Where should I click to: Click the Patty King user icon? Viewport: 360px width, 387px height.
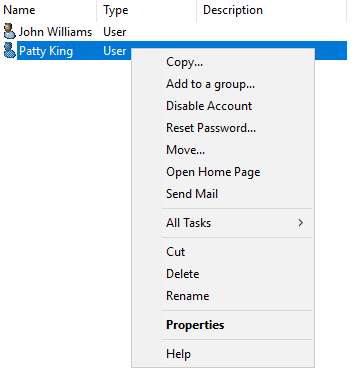click(9, 51)
